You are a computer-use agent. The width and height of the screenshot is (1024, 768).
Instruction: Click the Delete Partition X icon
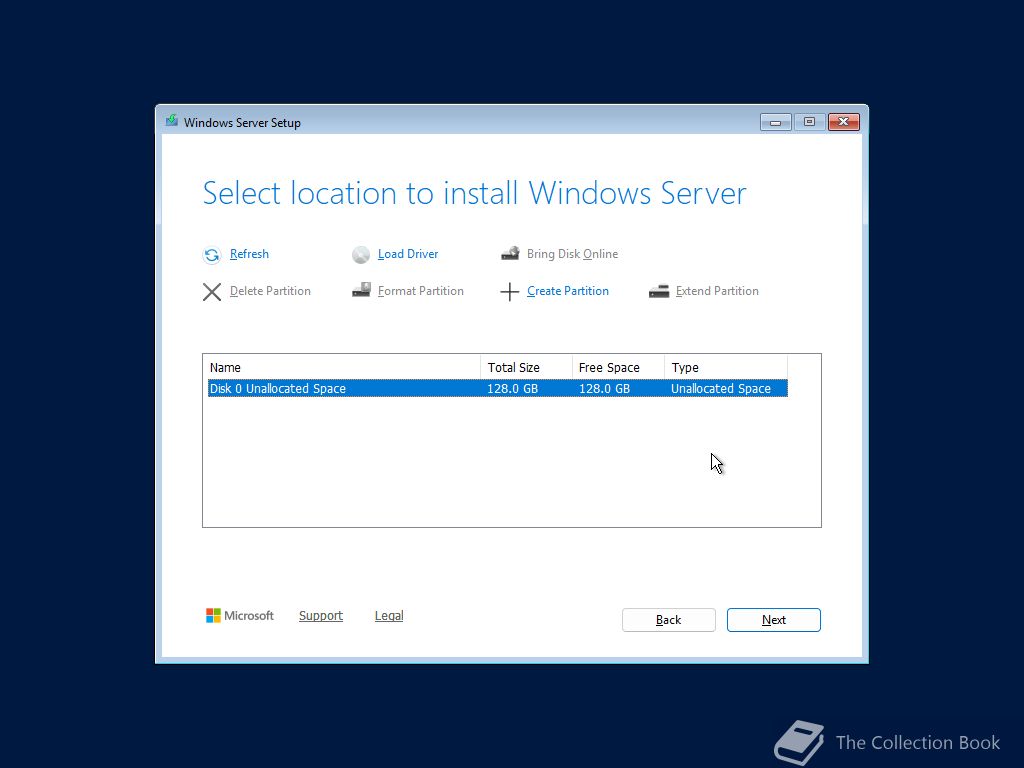coord(212,292)
